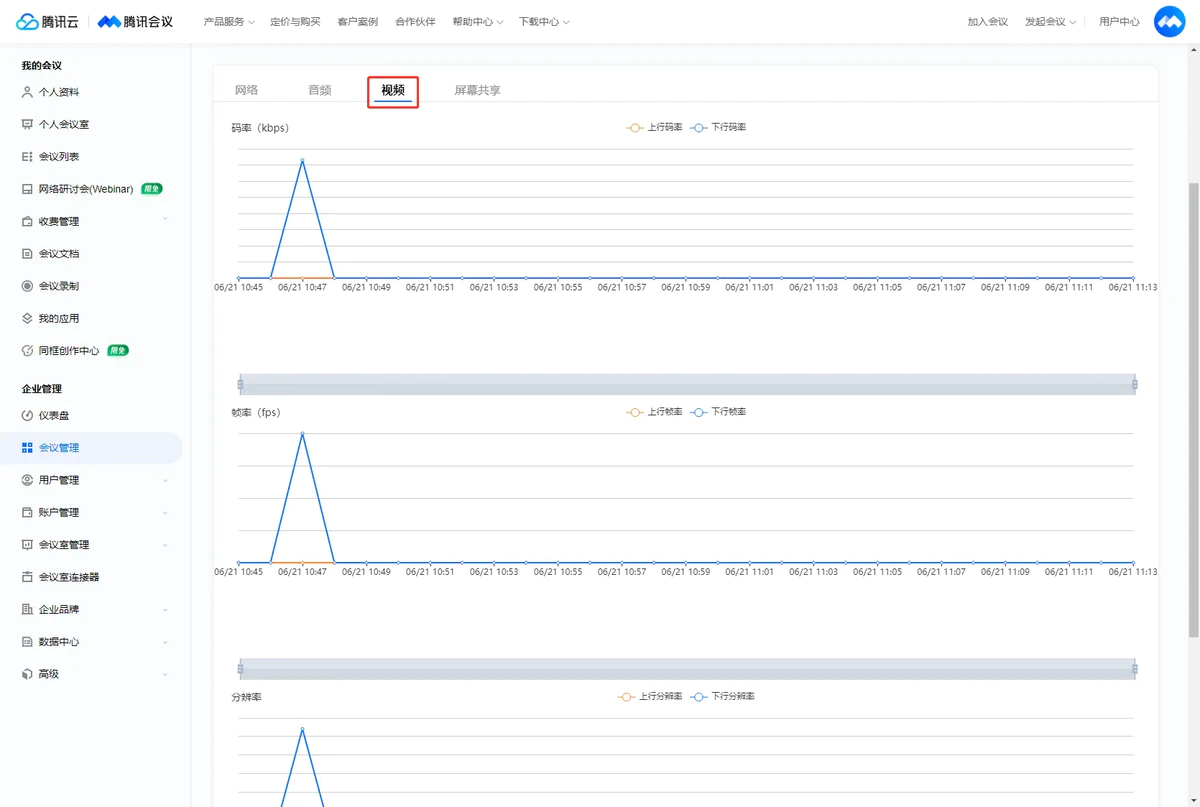Click the 加入会议 link
Image resolution: width=1200 pixels, height=807 pixels.
[x=987, y=22]
